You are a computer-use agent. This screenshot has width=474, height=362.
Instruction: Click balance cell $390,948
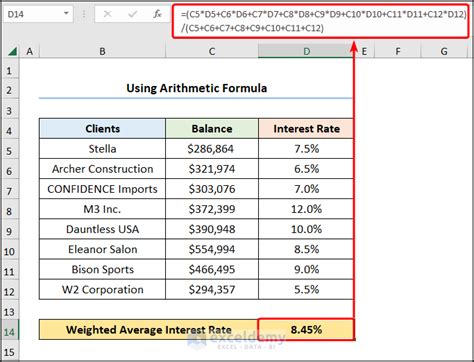(x=212, y=229)
